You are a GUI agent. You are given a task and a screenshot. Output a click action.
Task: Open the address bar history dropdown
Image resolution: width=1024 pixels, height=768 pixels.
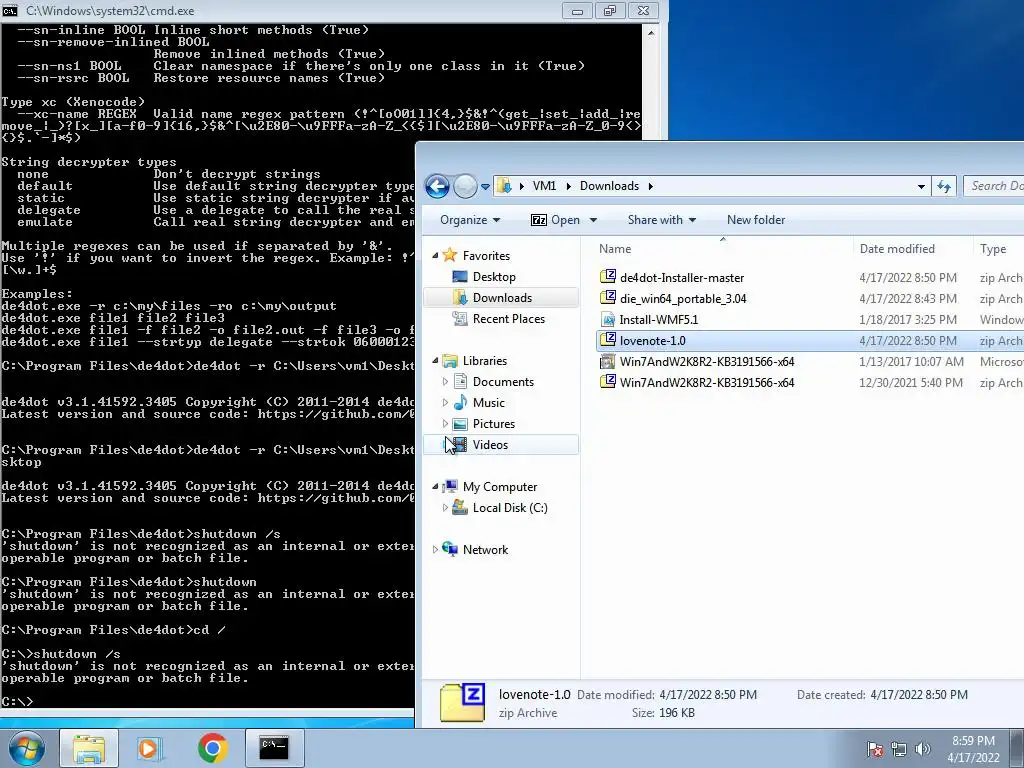pyautogui.click(x=921, y=186)
